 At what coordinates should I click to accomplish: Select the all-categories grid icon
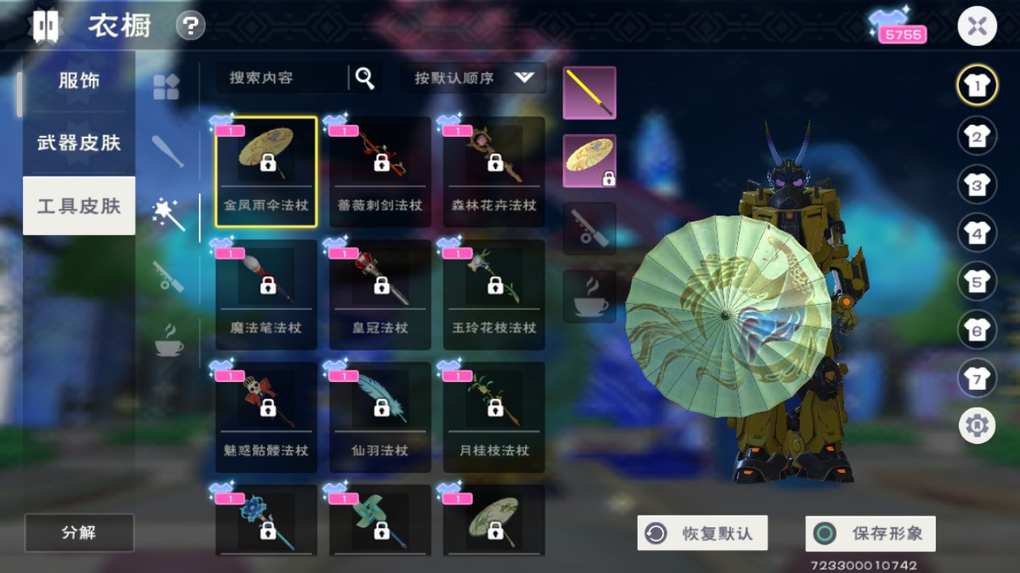(166, 87)
